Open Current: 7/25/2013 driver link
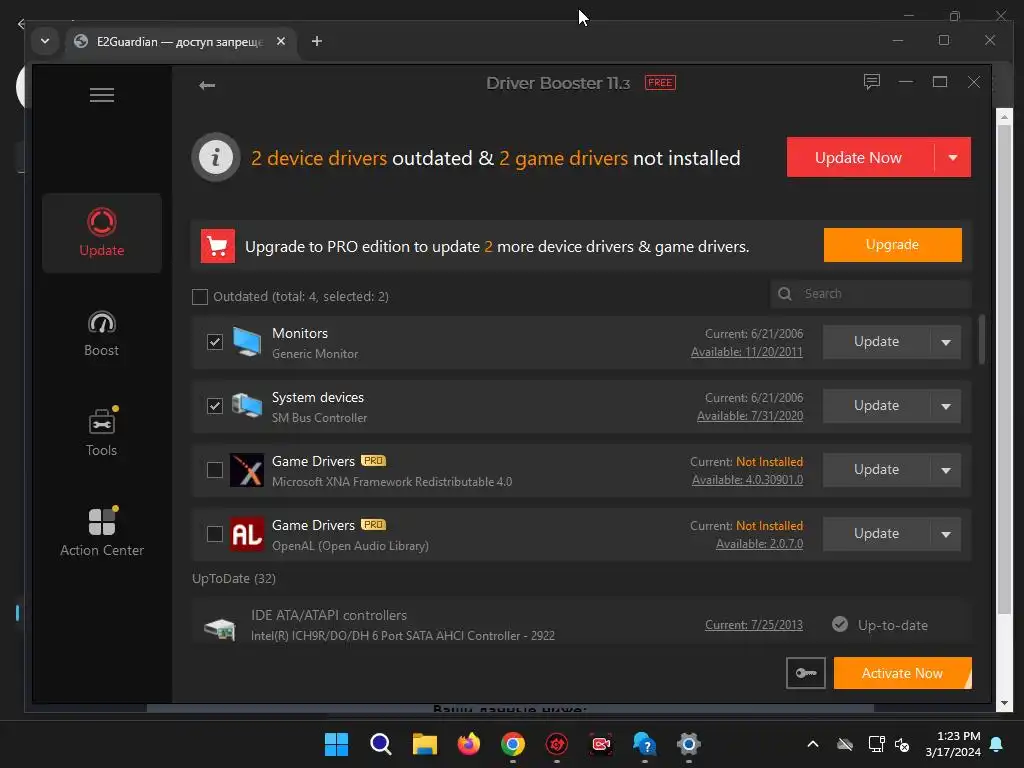The image size is (1024, 768). pos(754,625)
